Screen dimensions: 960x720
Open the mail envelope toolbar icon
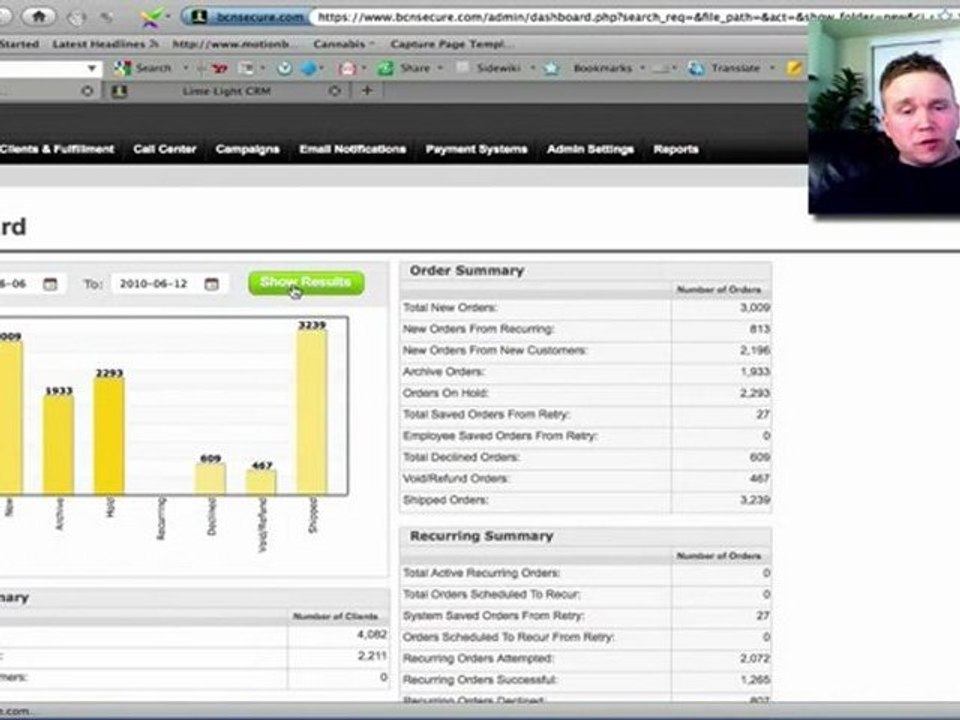tap(347, 69)
